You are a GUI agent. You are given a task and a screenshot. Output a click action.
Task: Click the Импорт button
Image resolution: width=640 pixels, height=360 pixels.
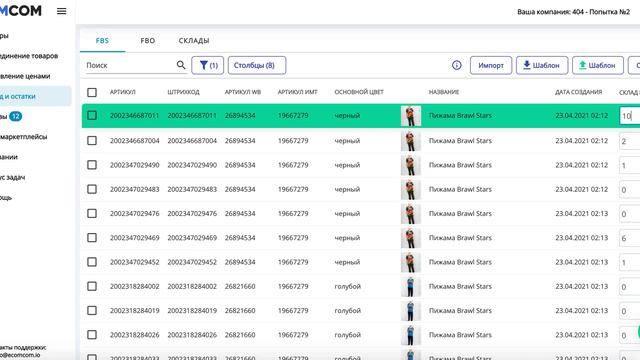click(491, 65)
